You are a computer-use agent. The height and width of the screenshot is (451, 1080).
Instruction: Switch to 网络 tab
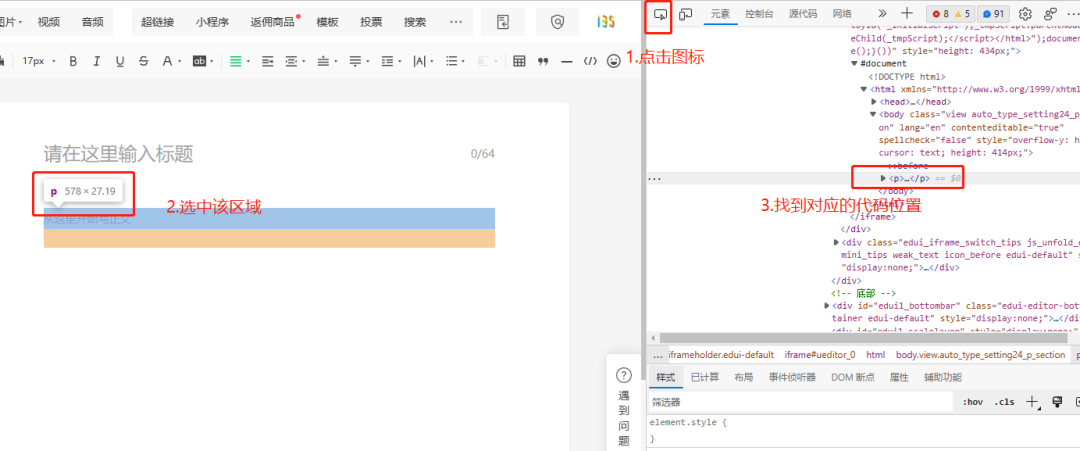coord(842,13)
